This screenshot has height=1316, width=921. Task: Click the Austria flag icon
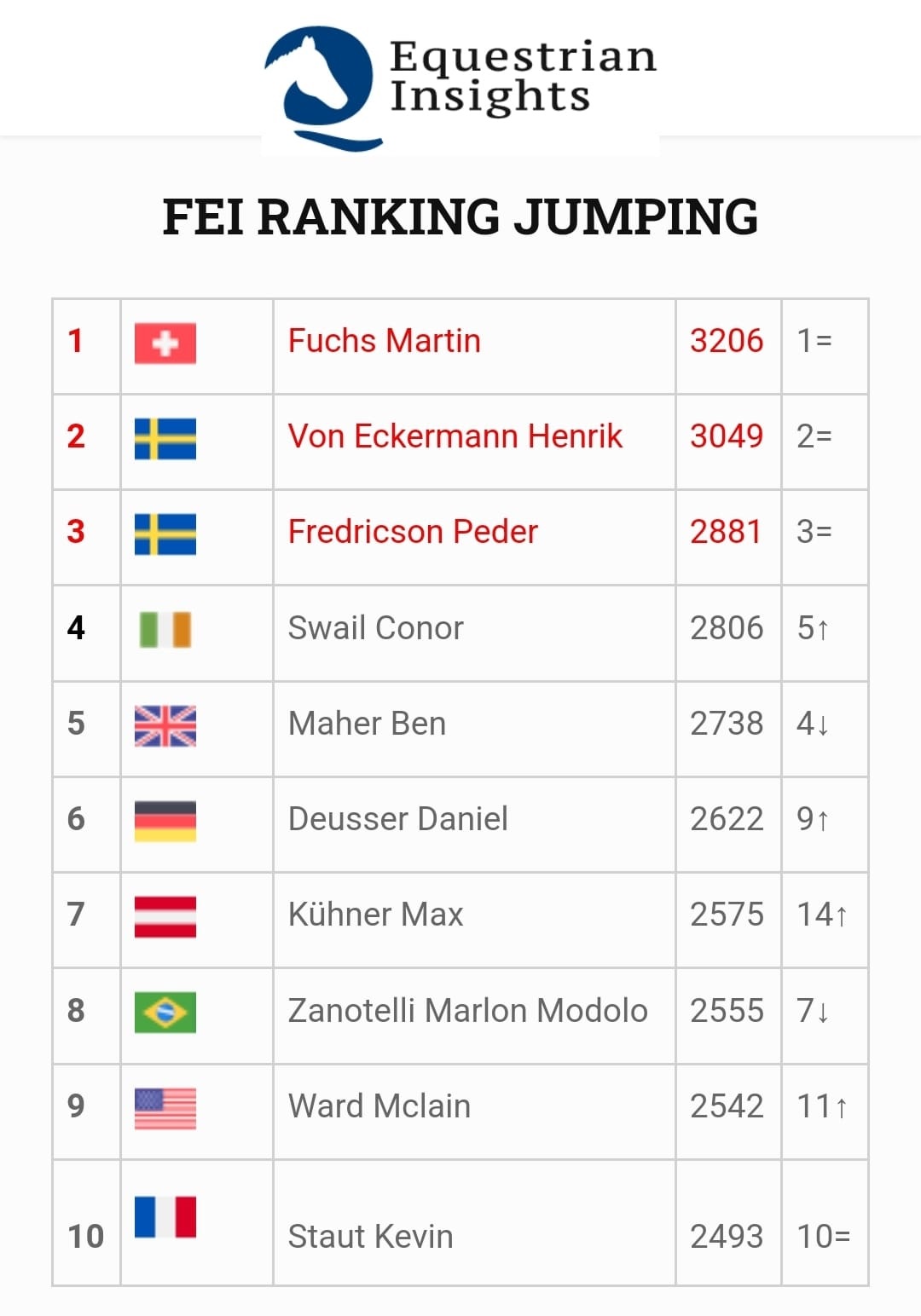click(x=165, y=916)
